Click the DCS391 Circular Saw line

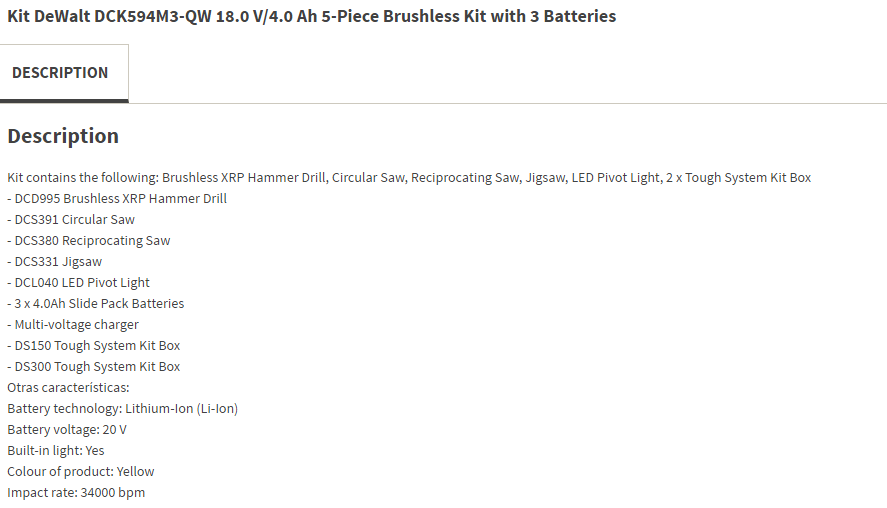tap(71, 220)
